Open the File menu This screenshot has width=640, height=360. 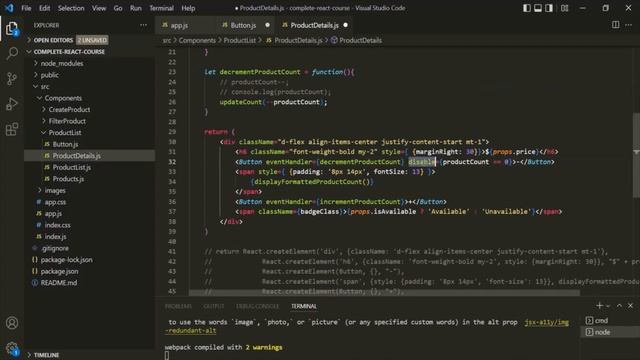tap(26, 8)
